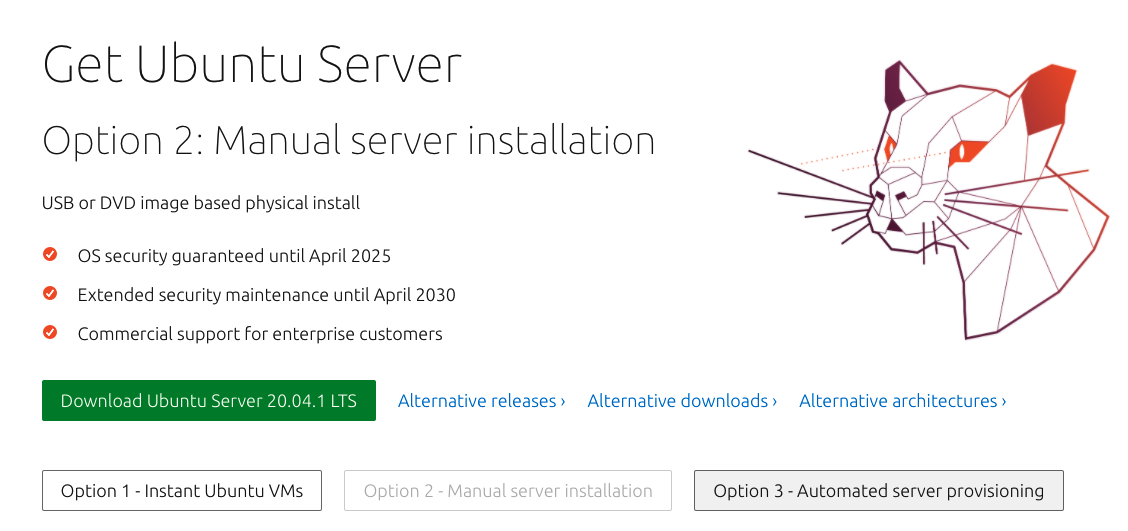The height and width of the screenshot is (531, 1128).
Task: Open the Alternative releases link
Action: pyautogui.click(x=481, y=401)
